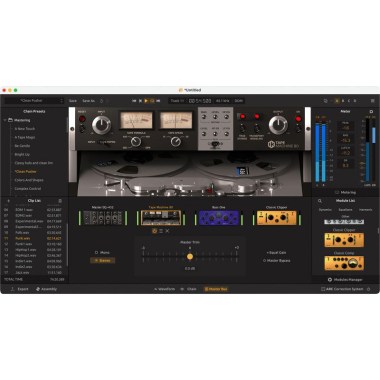Click the Export icon in bottom bar
Image resolution: width=380 pixels, height=380 pixels.
click(13, 289)
